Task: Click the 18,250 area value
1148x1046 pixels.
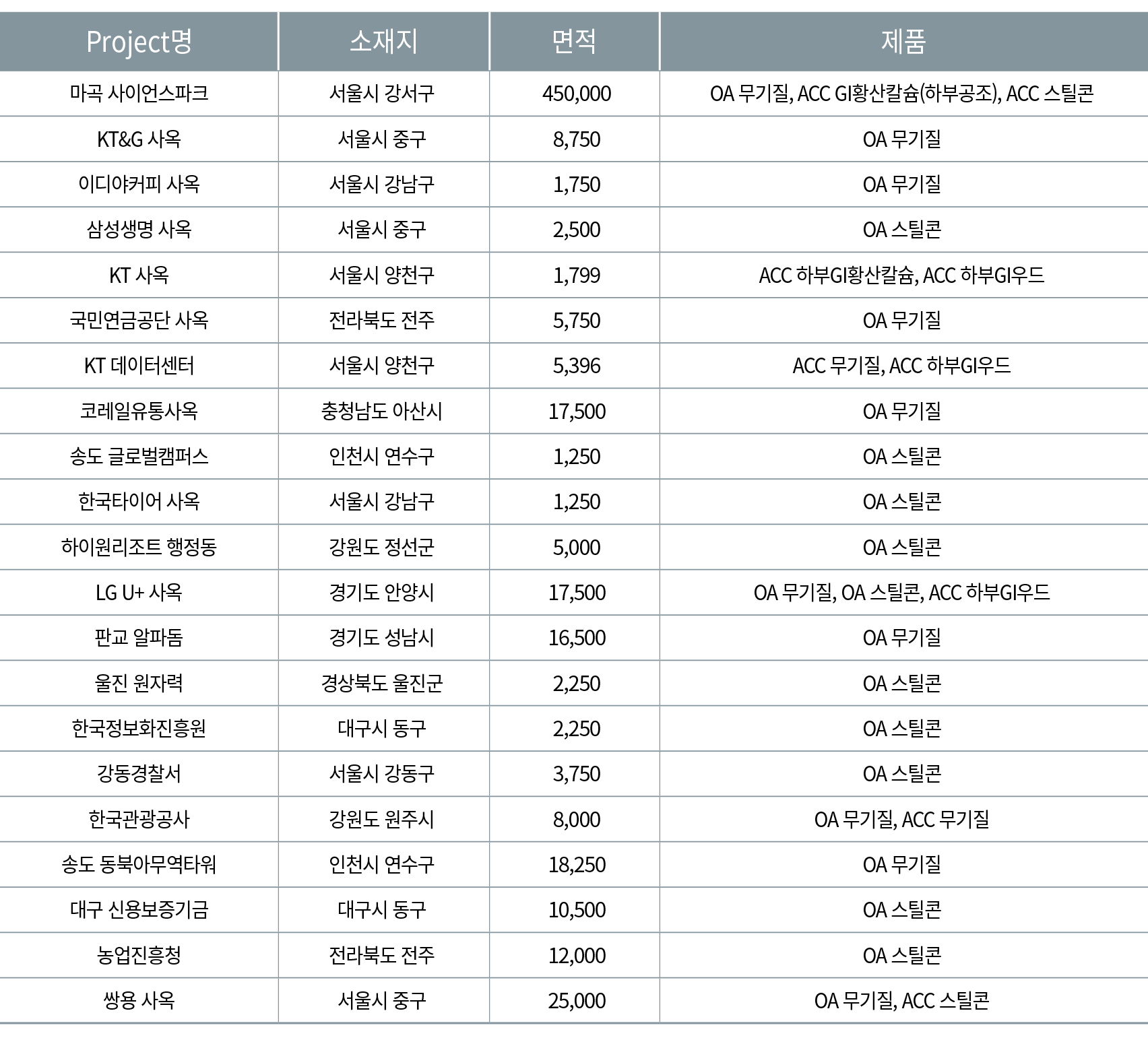Action: [x=577, y=864]
